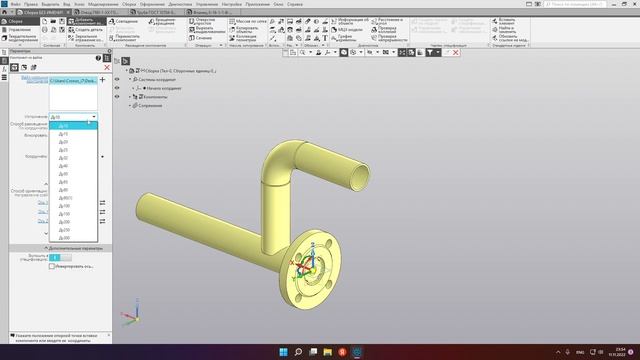
Task: Swap direction arrows for first axis row
Action: [x=102, y=203]
